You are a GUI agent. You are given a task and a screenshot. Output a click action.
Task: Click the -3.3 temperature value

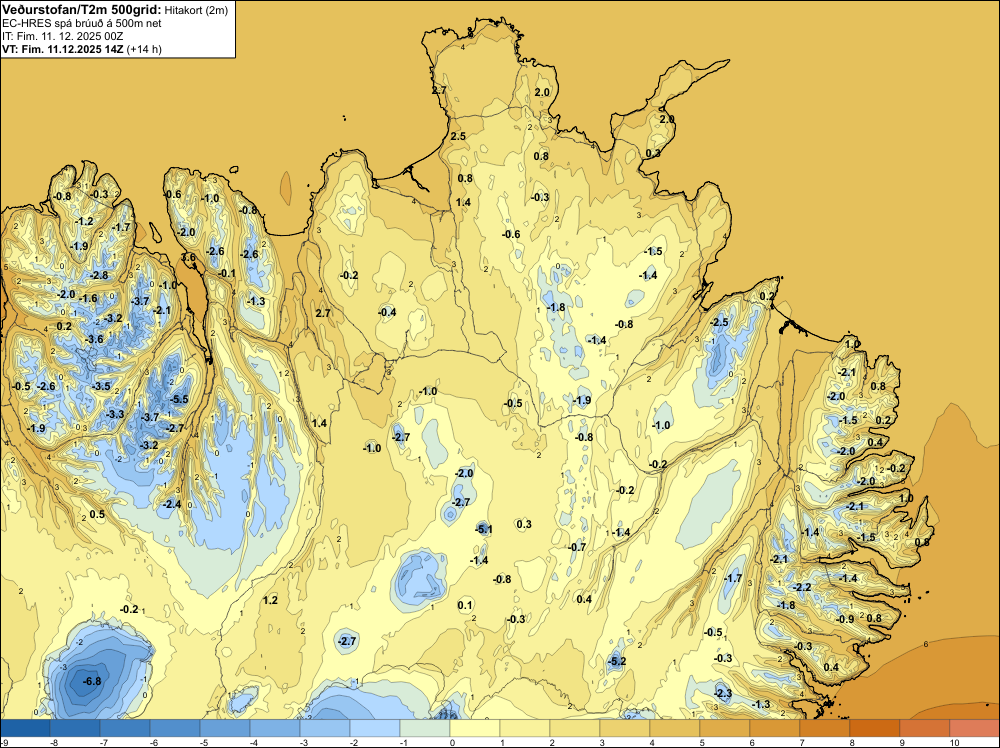click(x=115, y=414)
